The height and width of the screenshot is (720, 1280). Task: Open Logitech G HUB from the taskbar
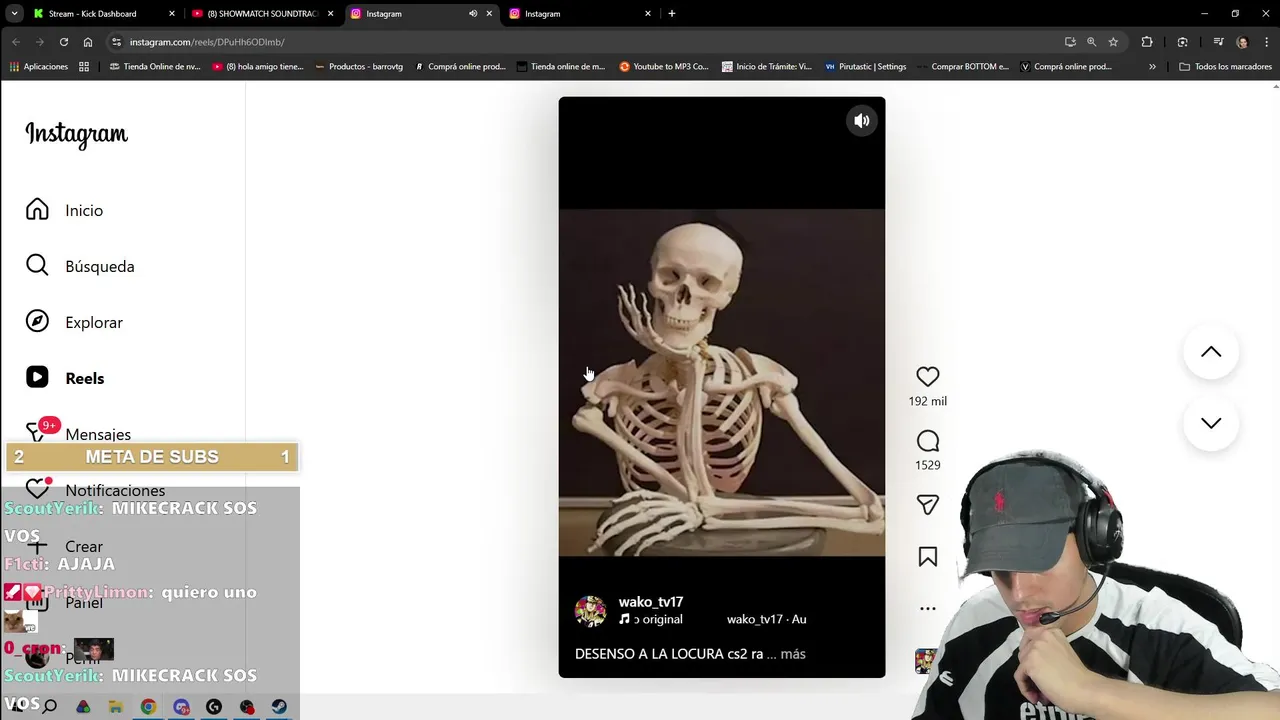(x=213, y=707)
